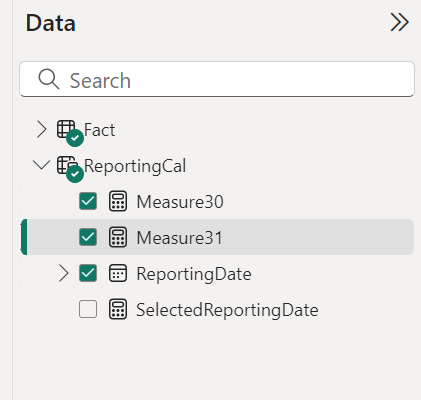Expand the Fact table

(42, 129)
